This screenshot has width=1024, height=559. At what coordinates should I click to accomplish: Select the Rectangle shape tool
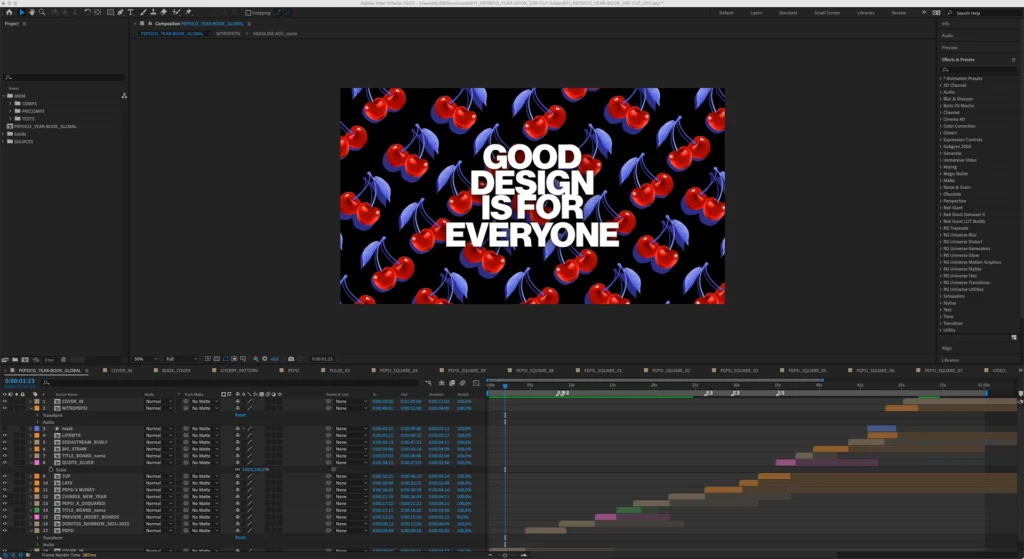point(110,12)
